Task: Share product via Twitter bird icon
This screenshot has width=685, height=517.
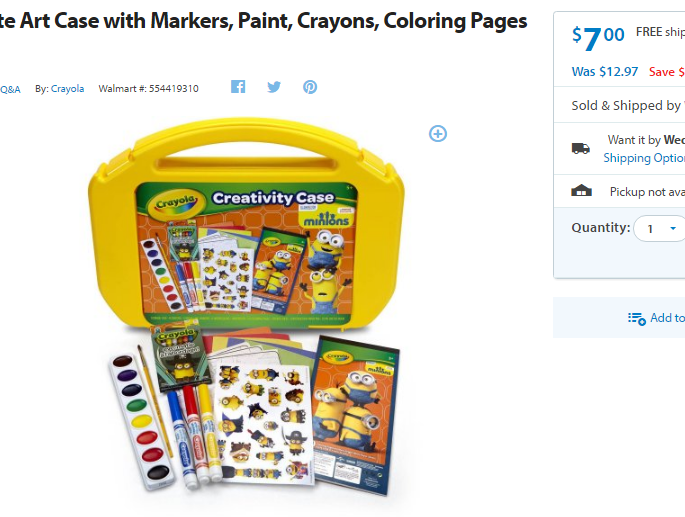Action: coord(274,87)
